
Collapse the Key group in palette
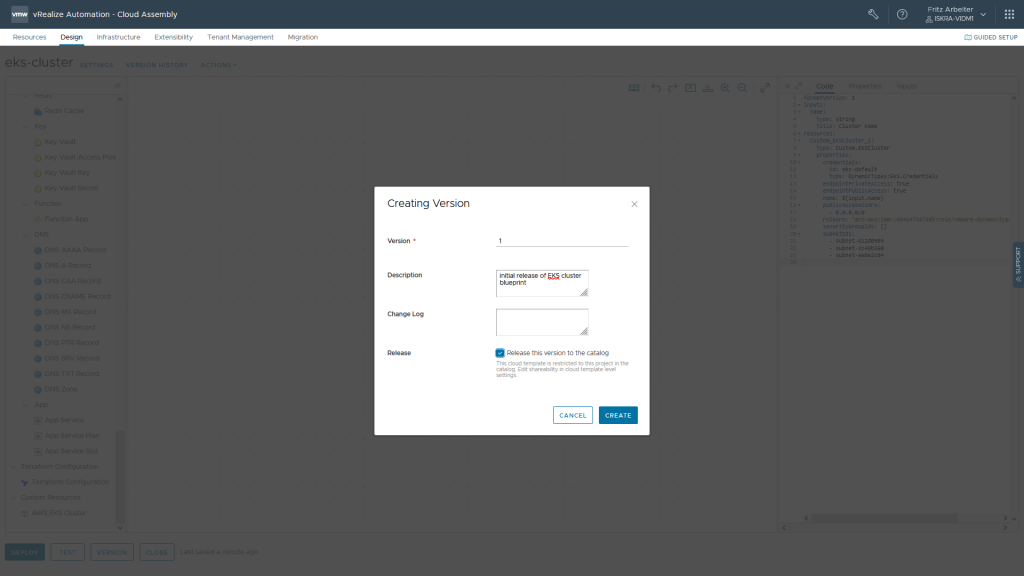[25, 127]
